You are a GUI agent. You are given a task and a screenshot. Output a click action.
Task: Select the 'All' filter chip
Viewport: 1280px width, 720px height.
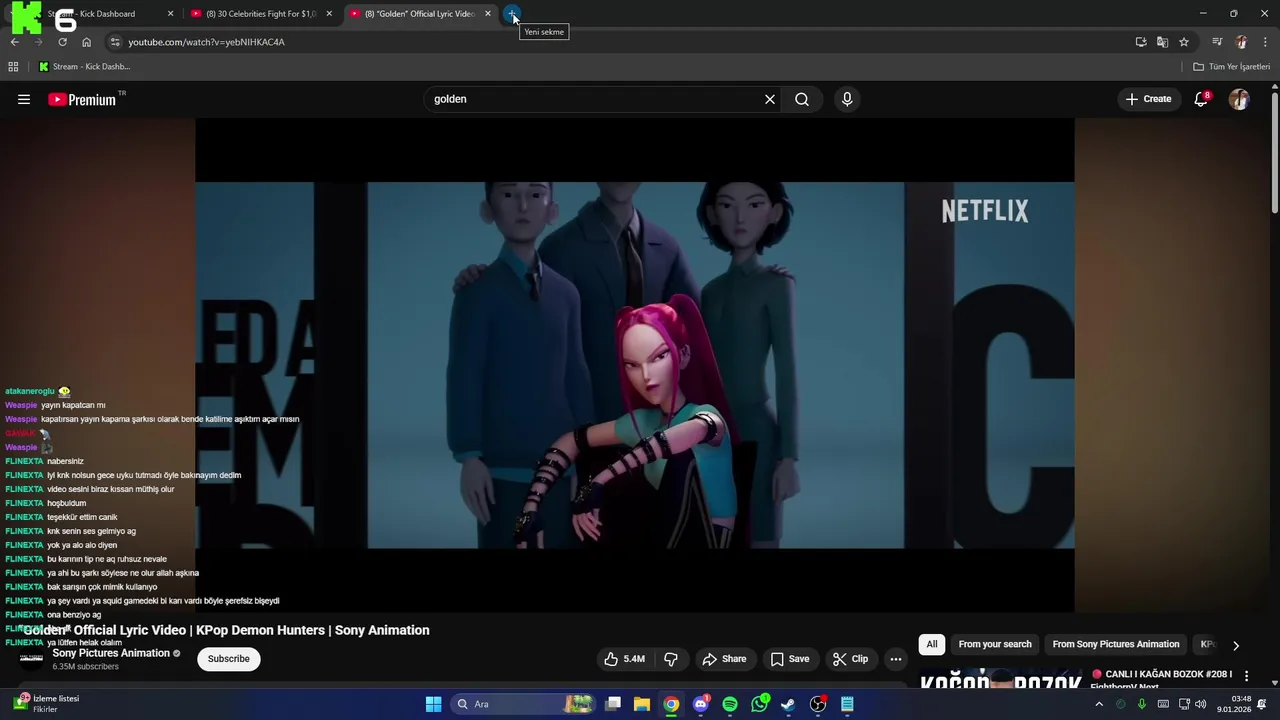(932, 644)
